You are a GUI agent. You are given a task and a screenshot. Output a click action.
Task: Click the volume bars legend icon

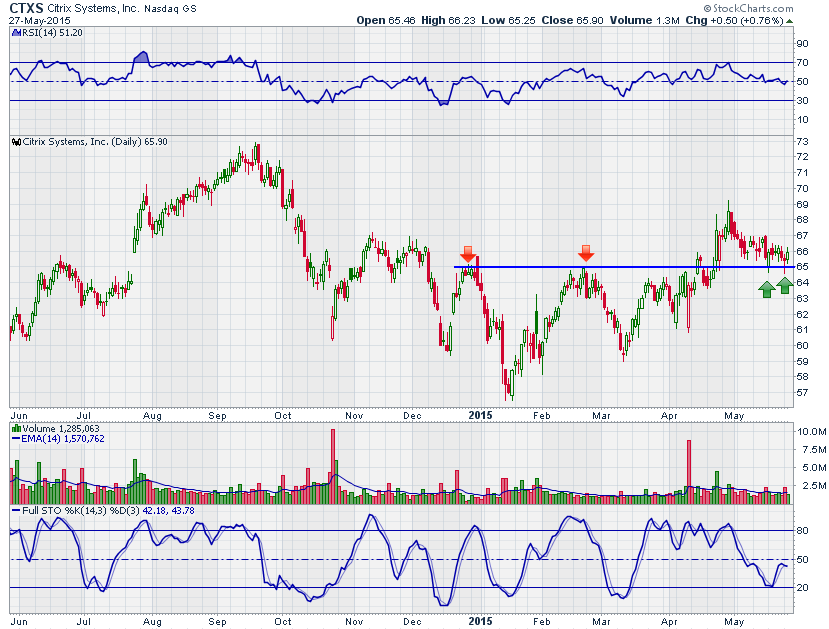pyautogui.click(x=16, y=429)
